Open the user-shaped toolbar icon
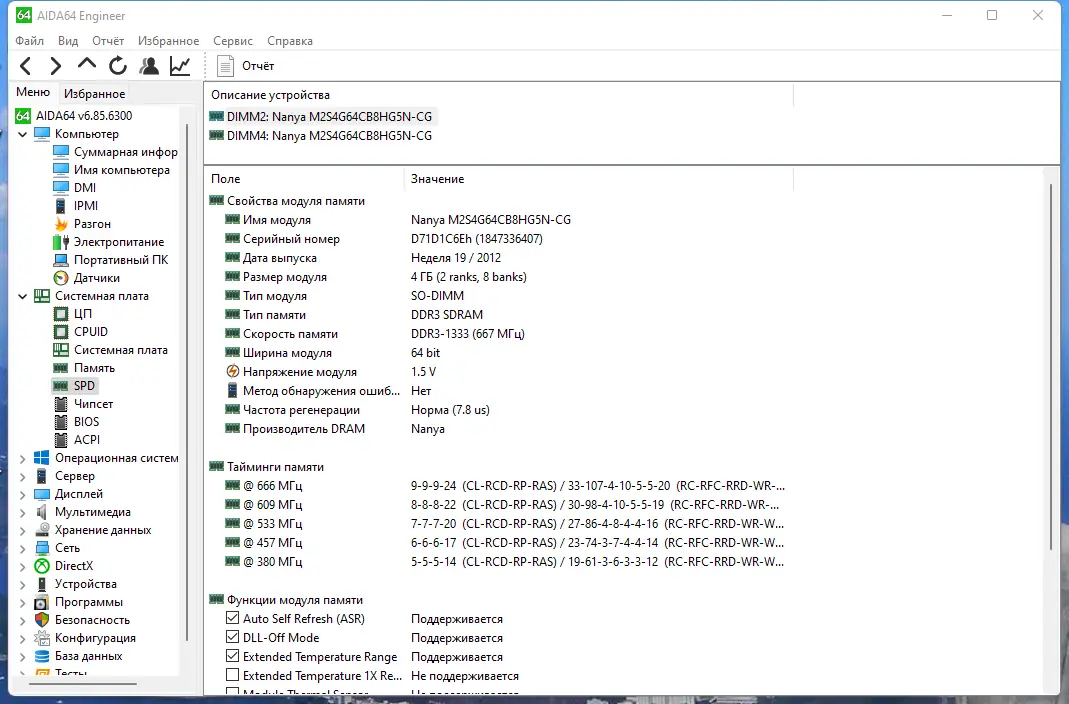The height and width of the screenshot is (704, 1069). 149,65
